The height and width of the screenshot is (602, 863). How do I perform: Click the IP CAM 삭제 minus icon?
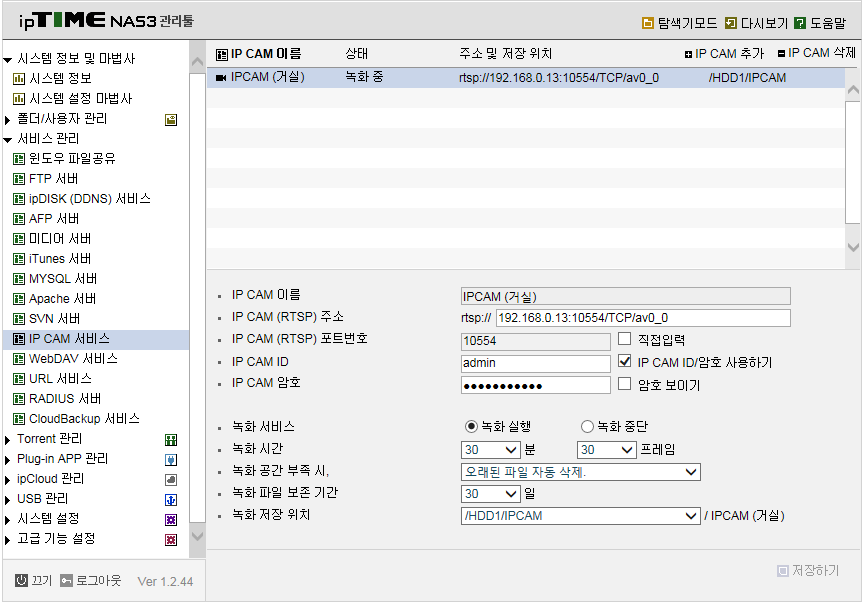click(x=781, y=53)
